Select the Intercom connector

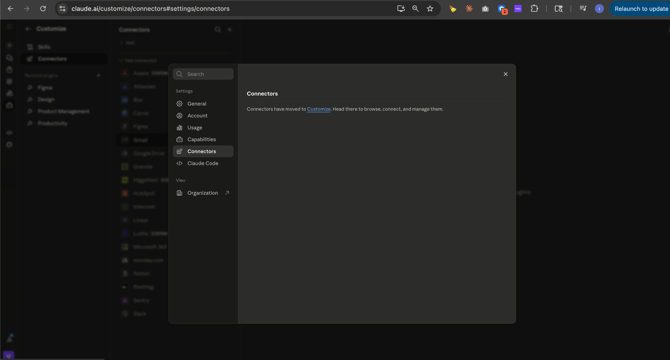pyautogui.click(x=143, y=207)
